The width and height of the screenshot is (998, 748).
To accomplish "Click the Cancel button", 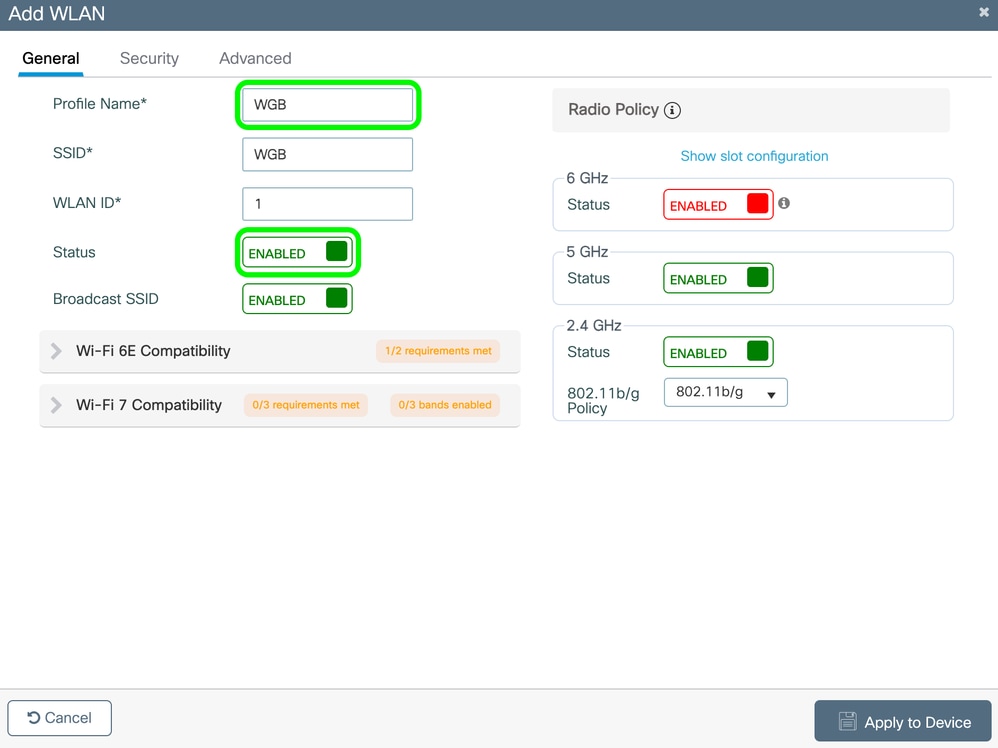I will [x=60, y=718].
